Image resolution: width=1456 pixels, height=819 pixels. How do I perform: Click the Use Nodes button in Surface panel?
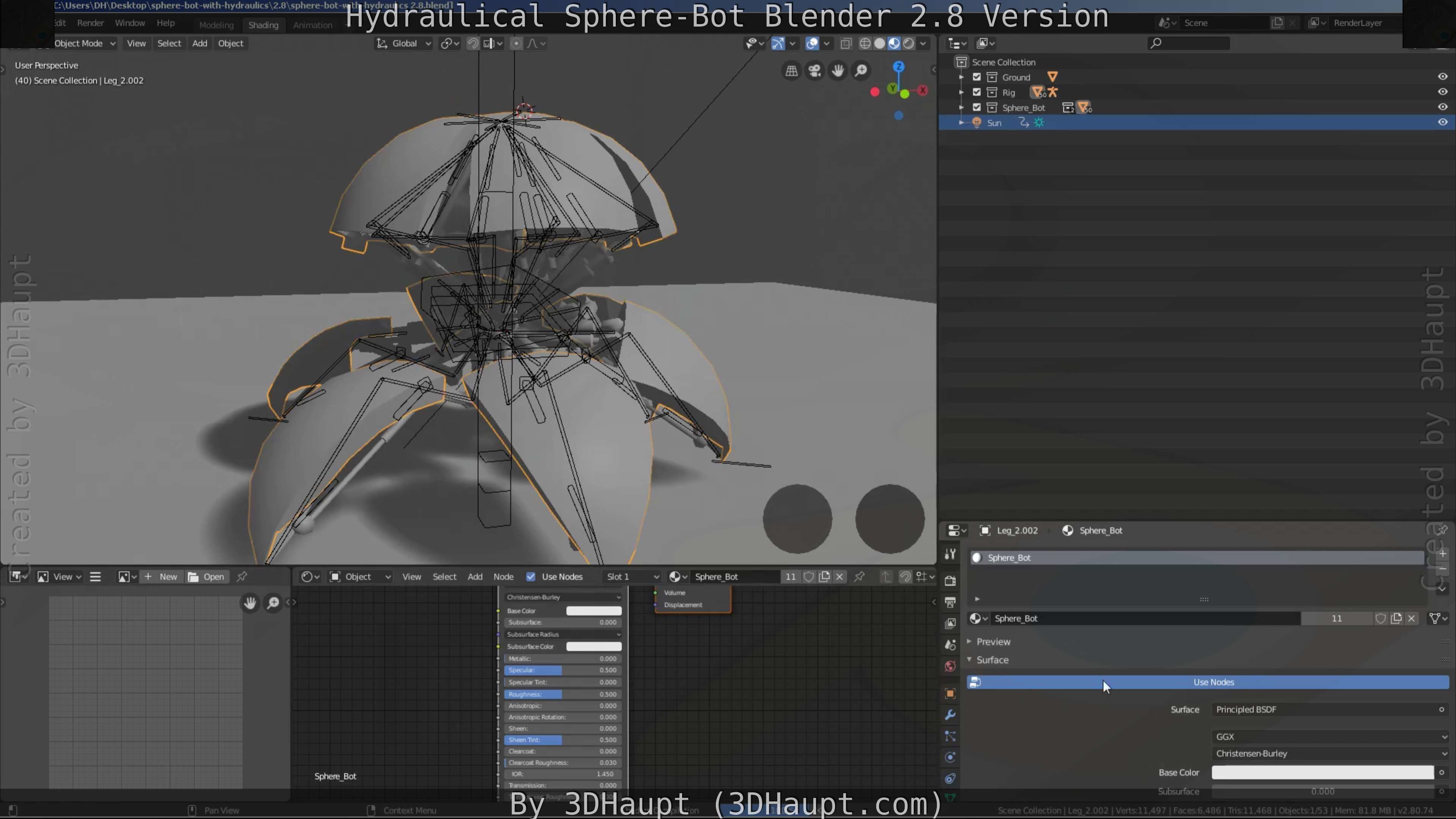click(x=1208, y=683)
